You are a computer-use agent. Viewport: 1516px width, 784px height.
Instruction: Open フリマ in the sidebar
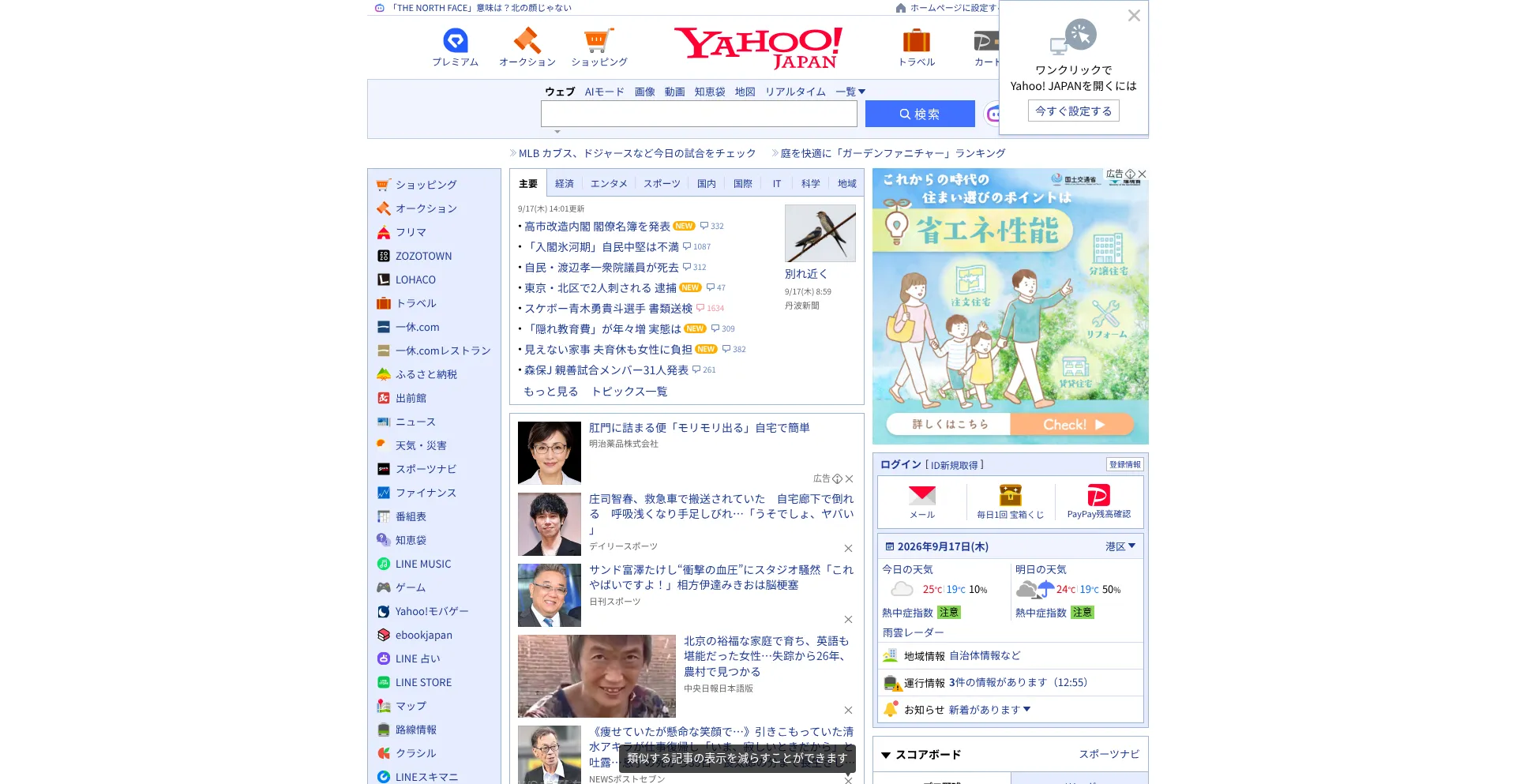tap(411, 232)
